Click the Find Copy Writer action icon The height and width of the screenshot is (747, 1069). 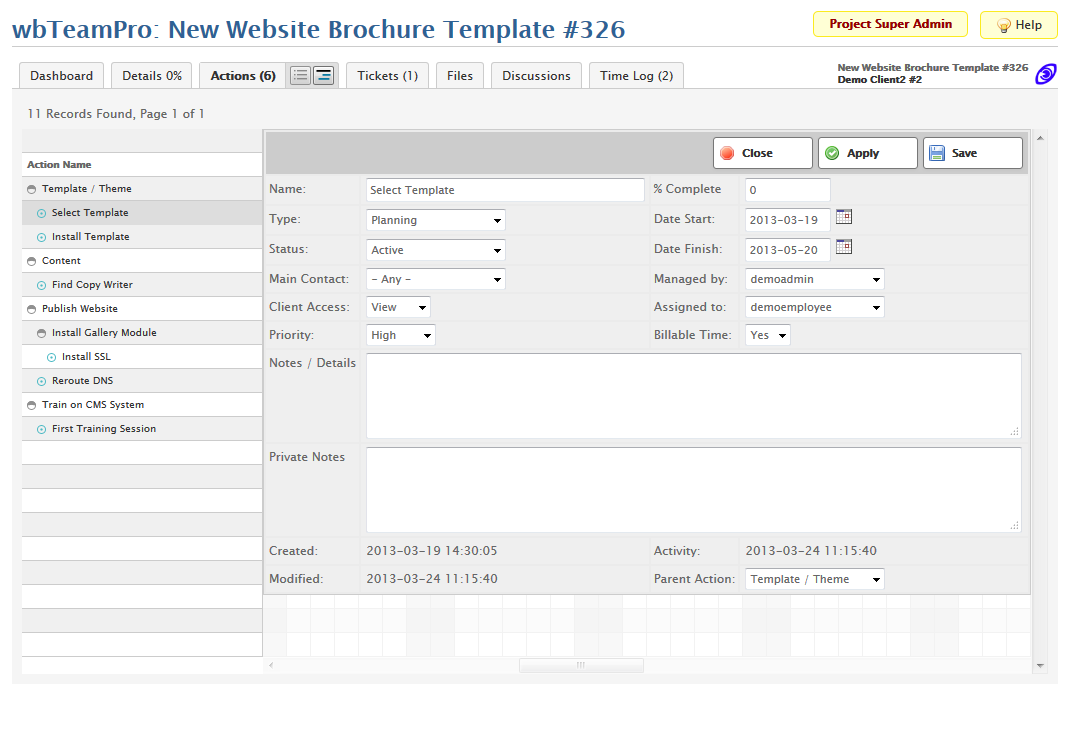[42, 285]
